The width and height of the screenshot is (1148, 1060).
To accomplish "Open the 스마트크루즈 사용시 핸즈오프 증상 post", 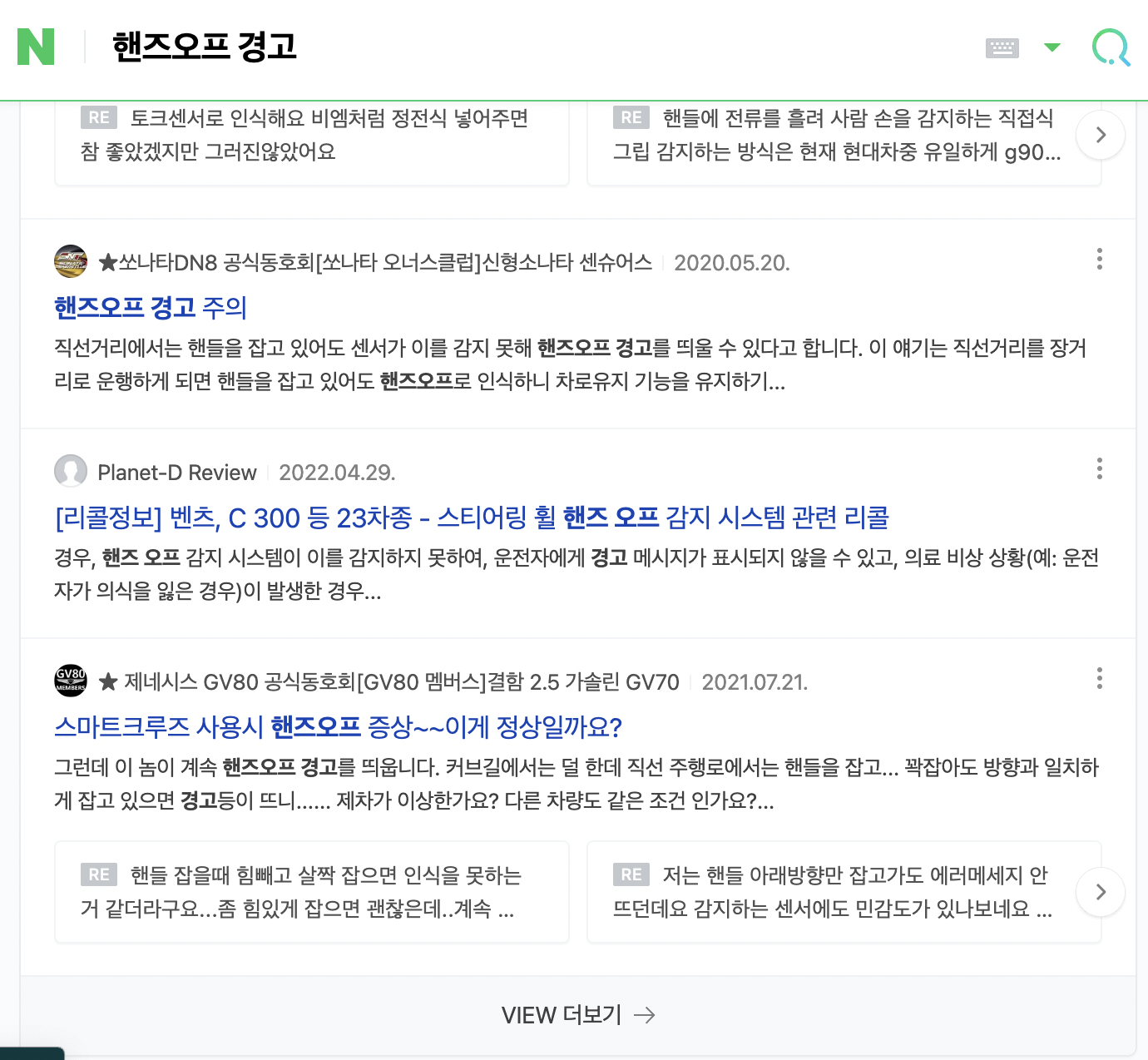I will tap(338, 727).
